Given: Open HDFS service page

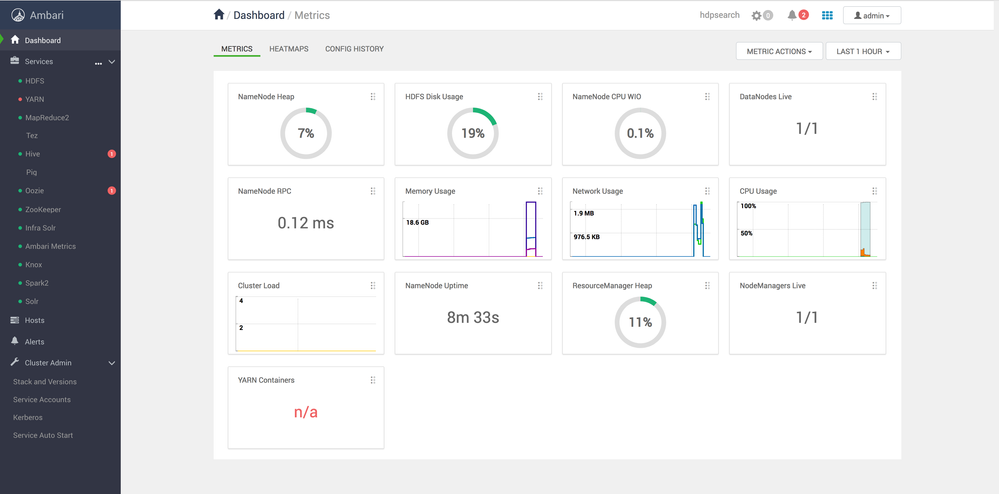Looking at the screenshot, I should tap(35, 81).
